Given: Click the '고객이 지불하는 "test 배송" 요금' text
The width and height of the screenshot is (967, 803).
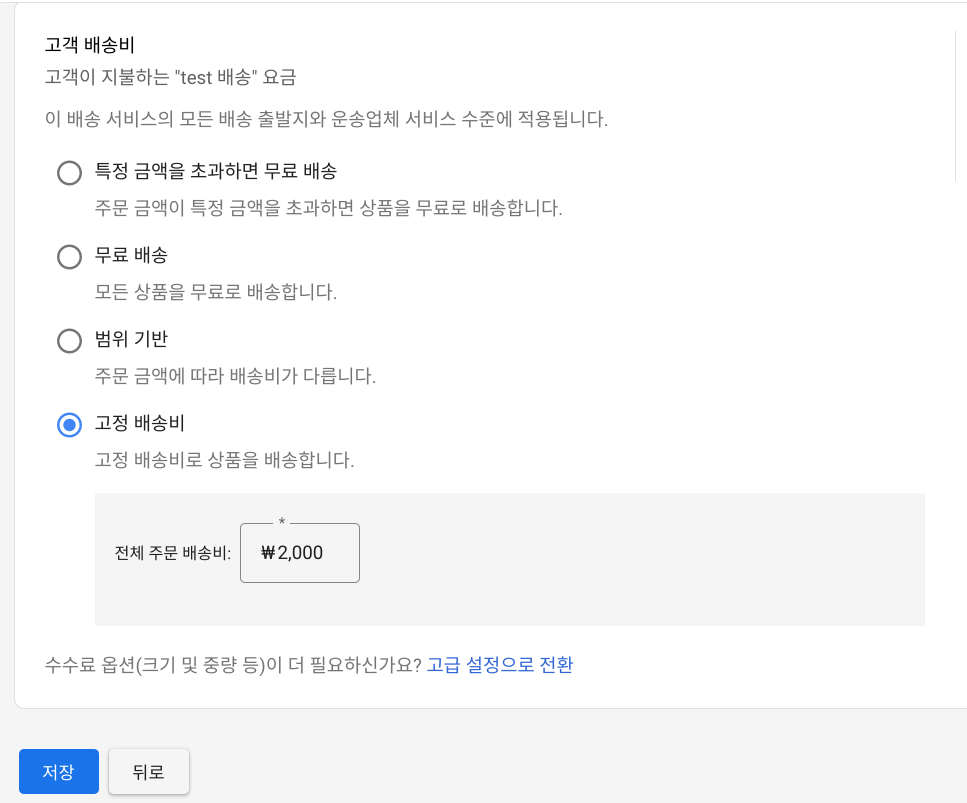Looking at the screenshot, I should [170, 77].
